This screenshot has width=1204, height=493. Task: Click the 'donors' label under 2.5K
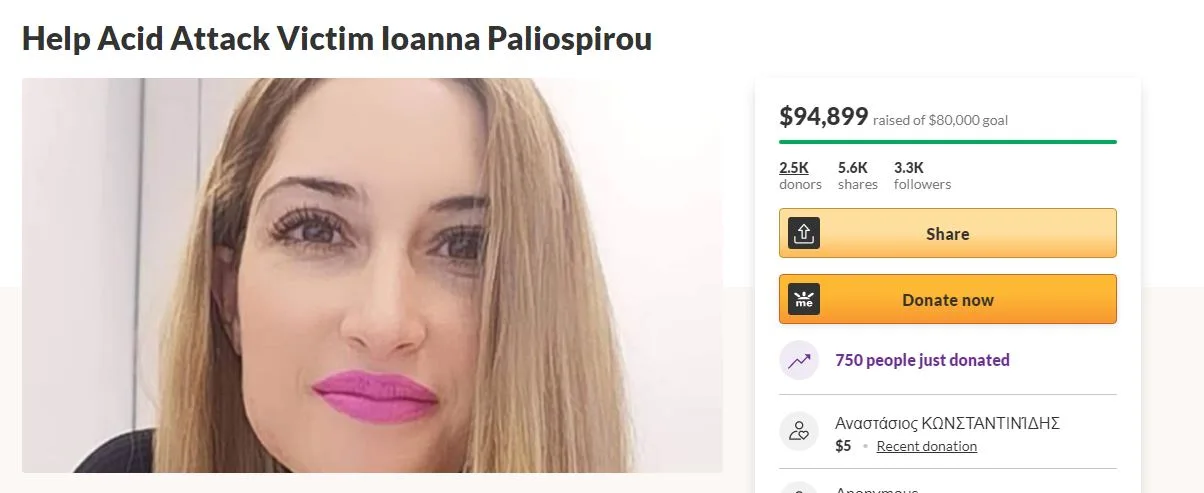pyautogui.click(x=800, y=184)
